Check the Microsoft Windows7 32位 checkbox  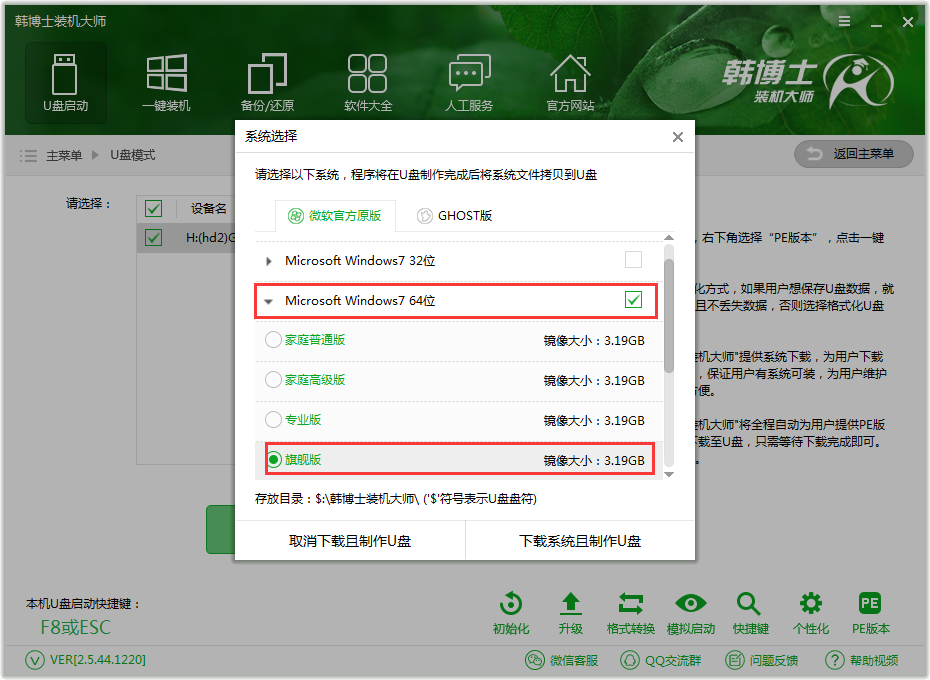coord(633,260)
